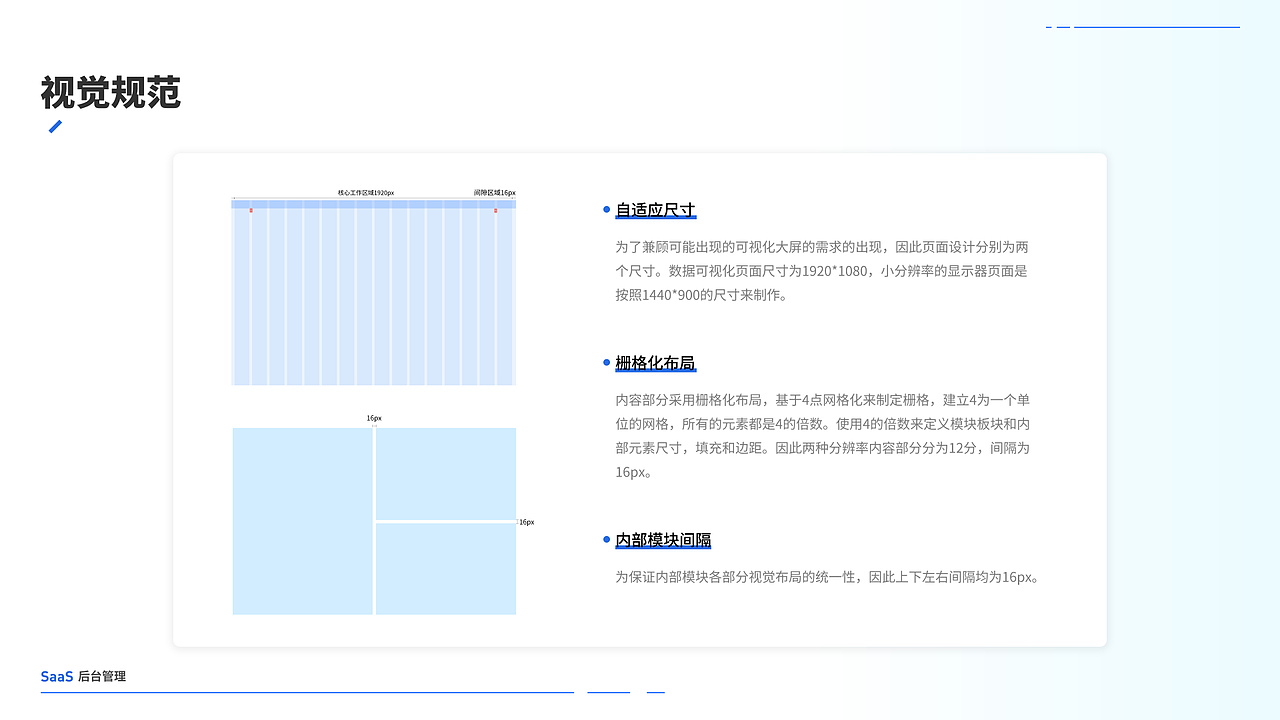The height and width of the screenshot is (720, 1280).
Task: Click the blue bullet beside 自适应尺寸
Action: [607, 210]
